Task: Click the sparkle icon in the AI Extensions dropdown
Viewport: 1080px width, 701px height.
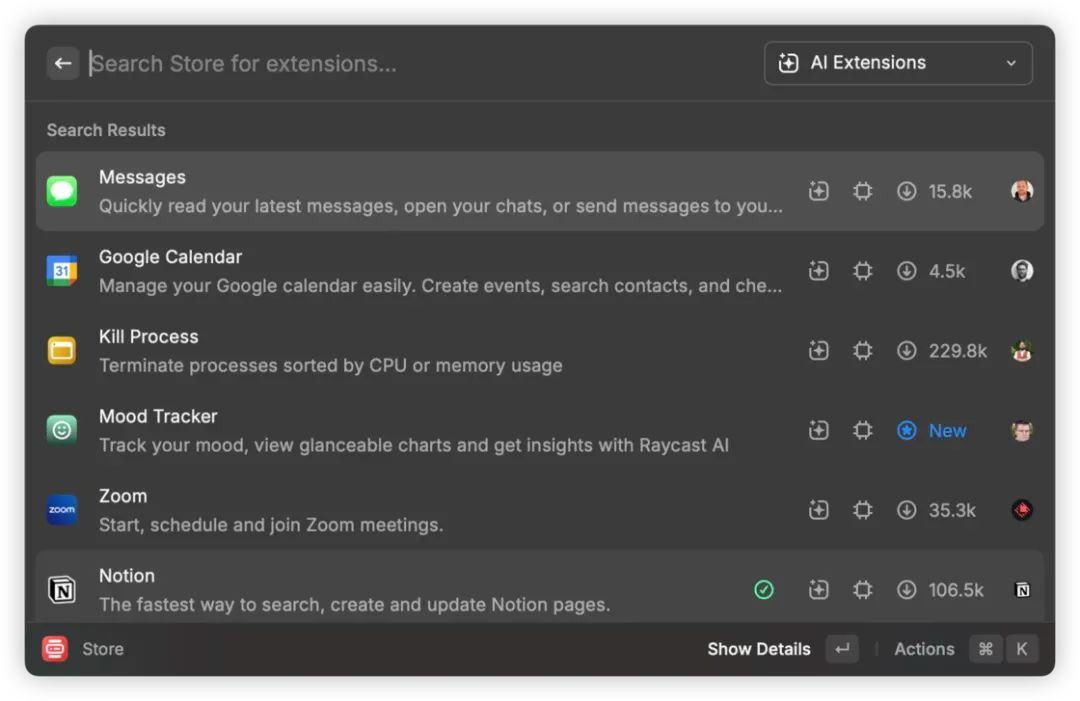Action: 788,63
